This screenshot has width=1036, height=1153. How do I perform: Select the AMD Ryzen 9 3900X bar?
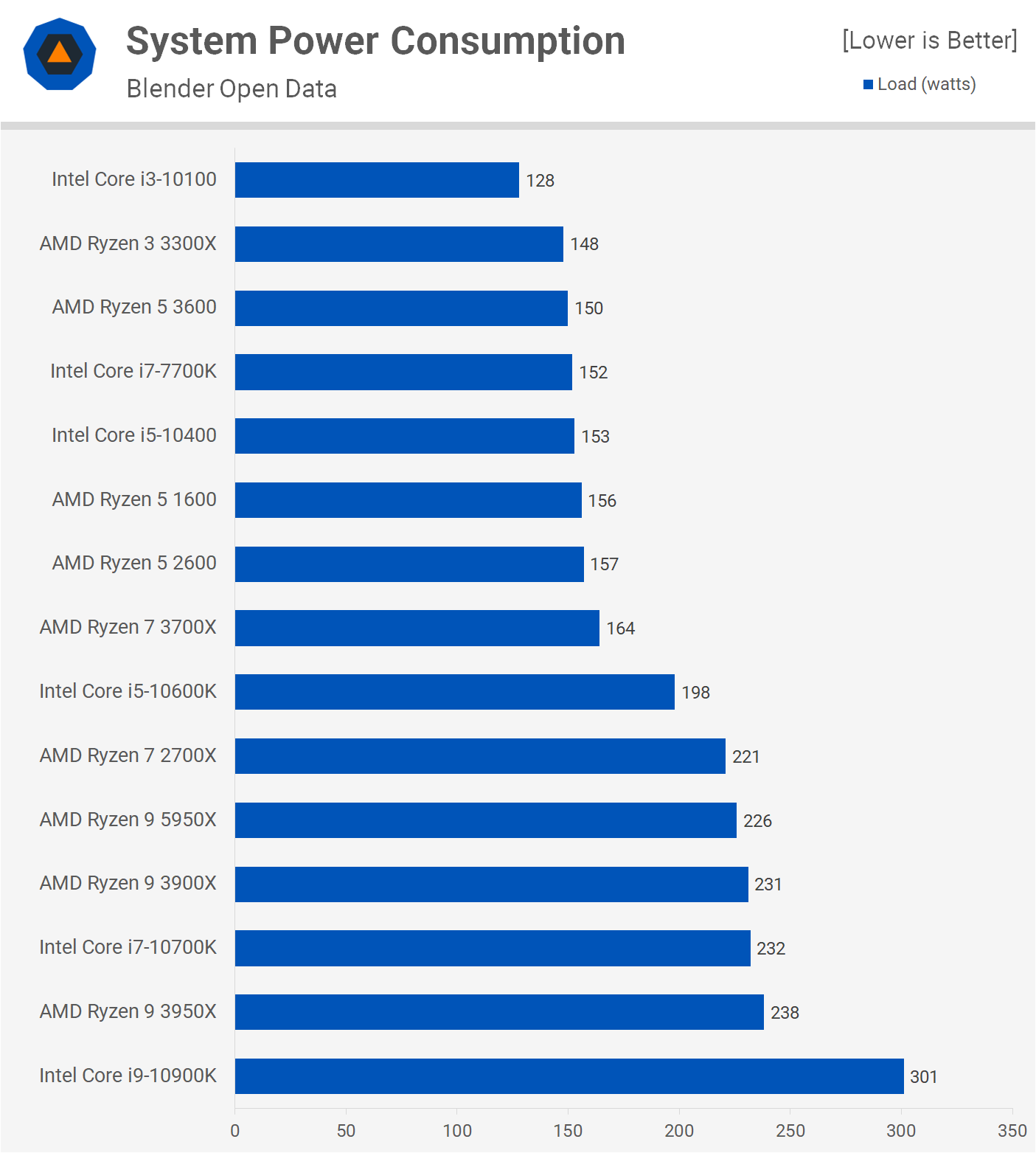(x=491, y=884)
